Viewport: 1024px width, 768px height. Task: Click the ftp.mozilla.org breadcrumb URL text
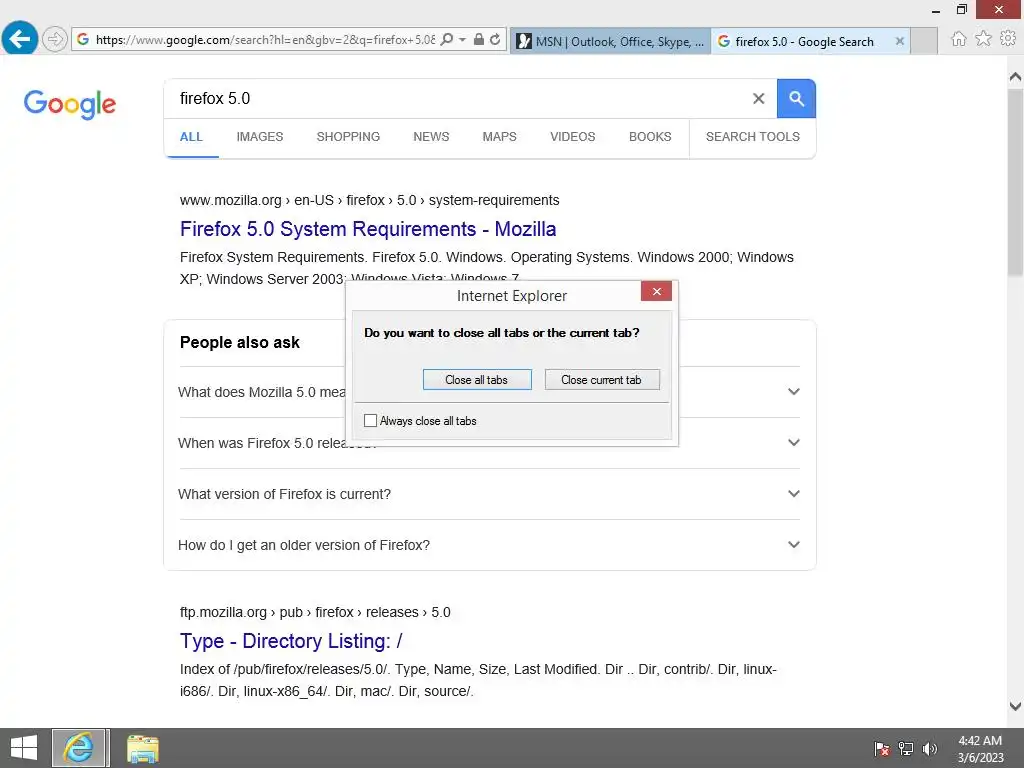click(x=315, y=613)
